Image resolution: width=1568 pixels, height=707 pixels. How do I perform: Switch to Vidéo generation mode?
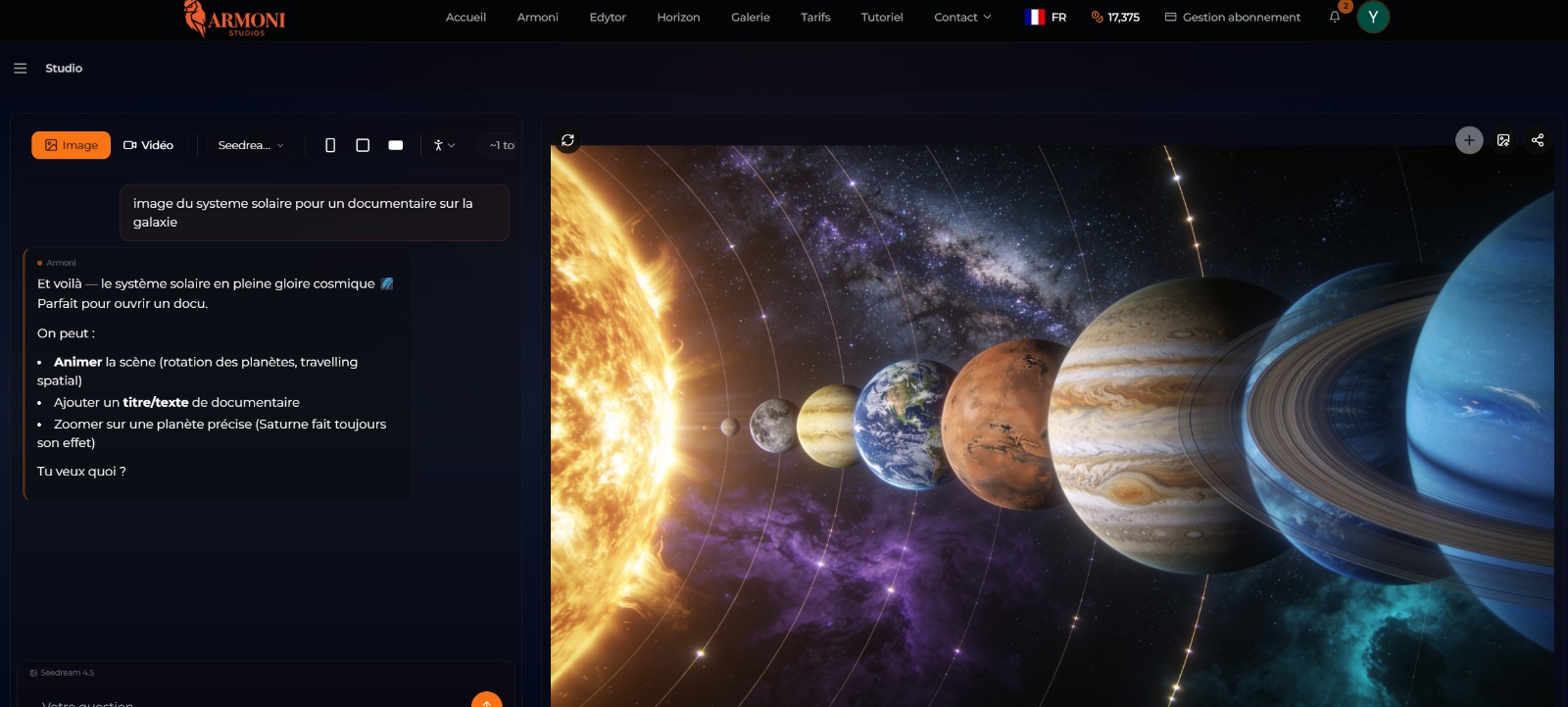point(149,145)
